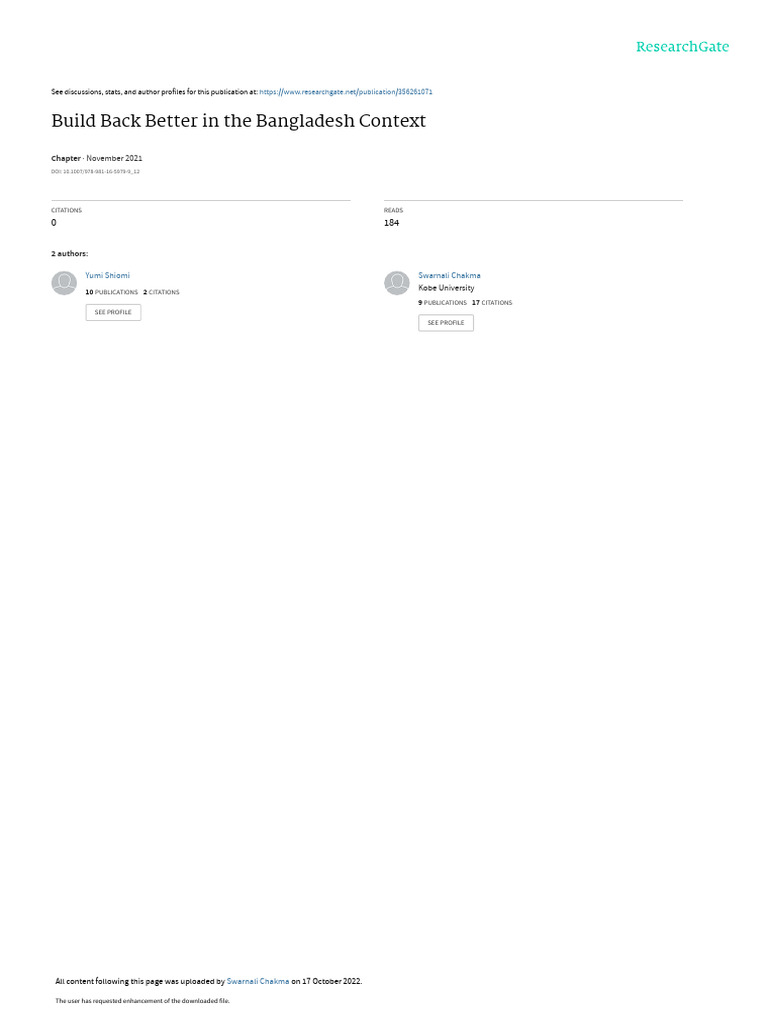The width and height of the screenshot is (768, 1024).
Task: Click the ResearchGate logo
Action: click(682, 46)
